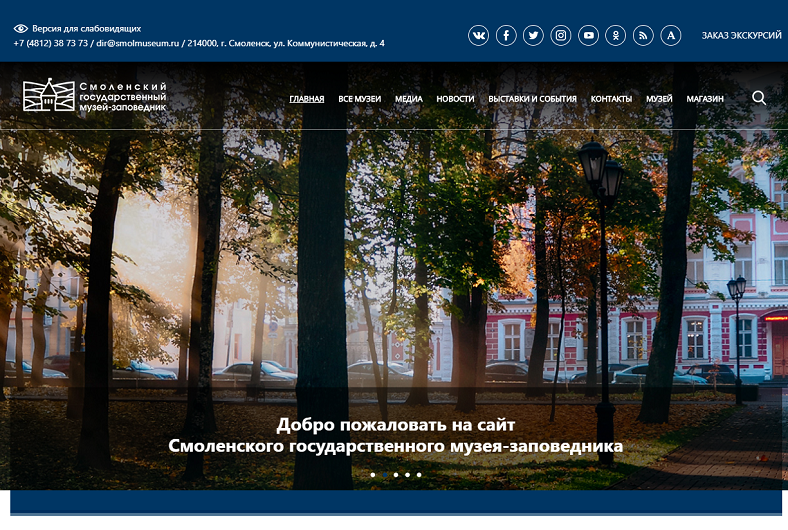Open the search magnifier icon

[759, 98]
